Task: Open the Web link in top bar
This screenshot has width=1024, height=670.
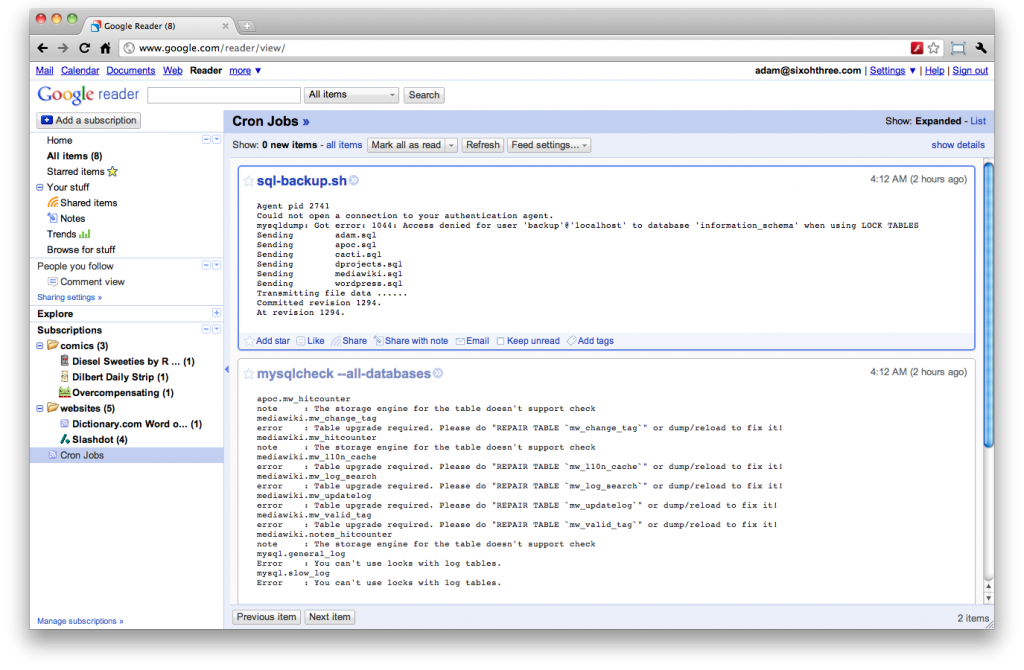Action: [x=172, y=71]
